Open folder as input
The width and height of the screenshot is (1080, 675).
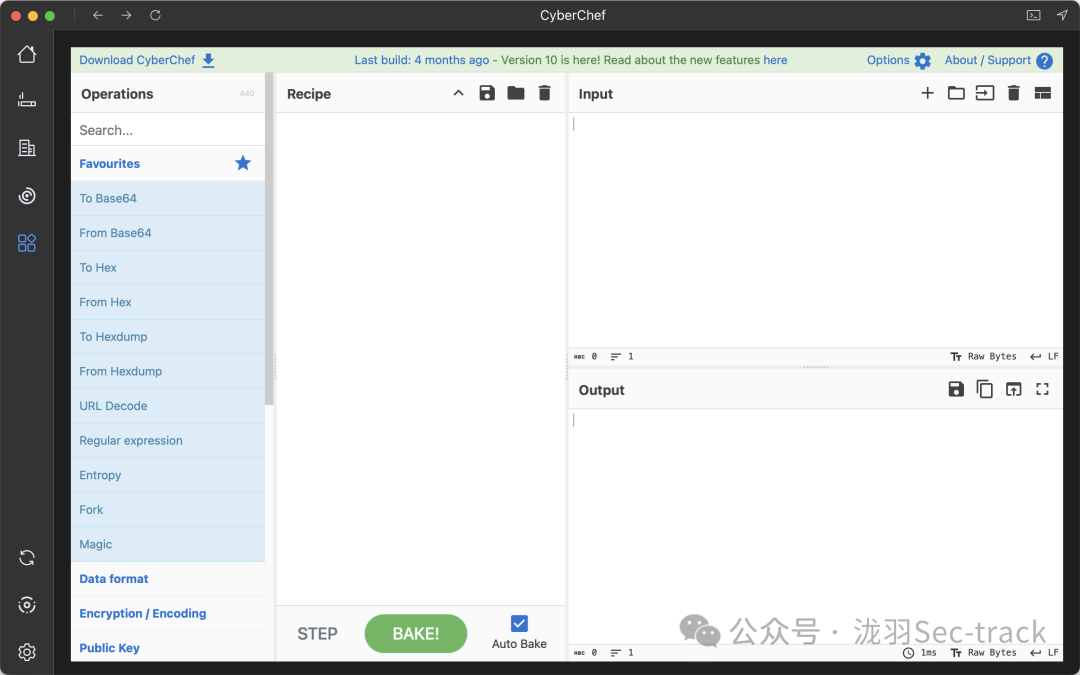[956, 93]
